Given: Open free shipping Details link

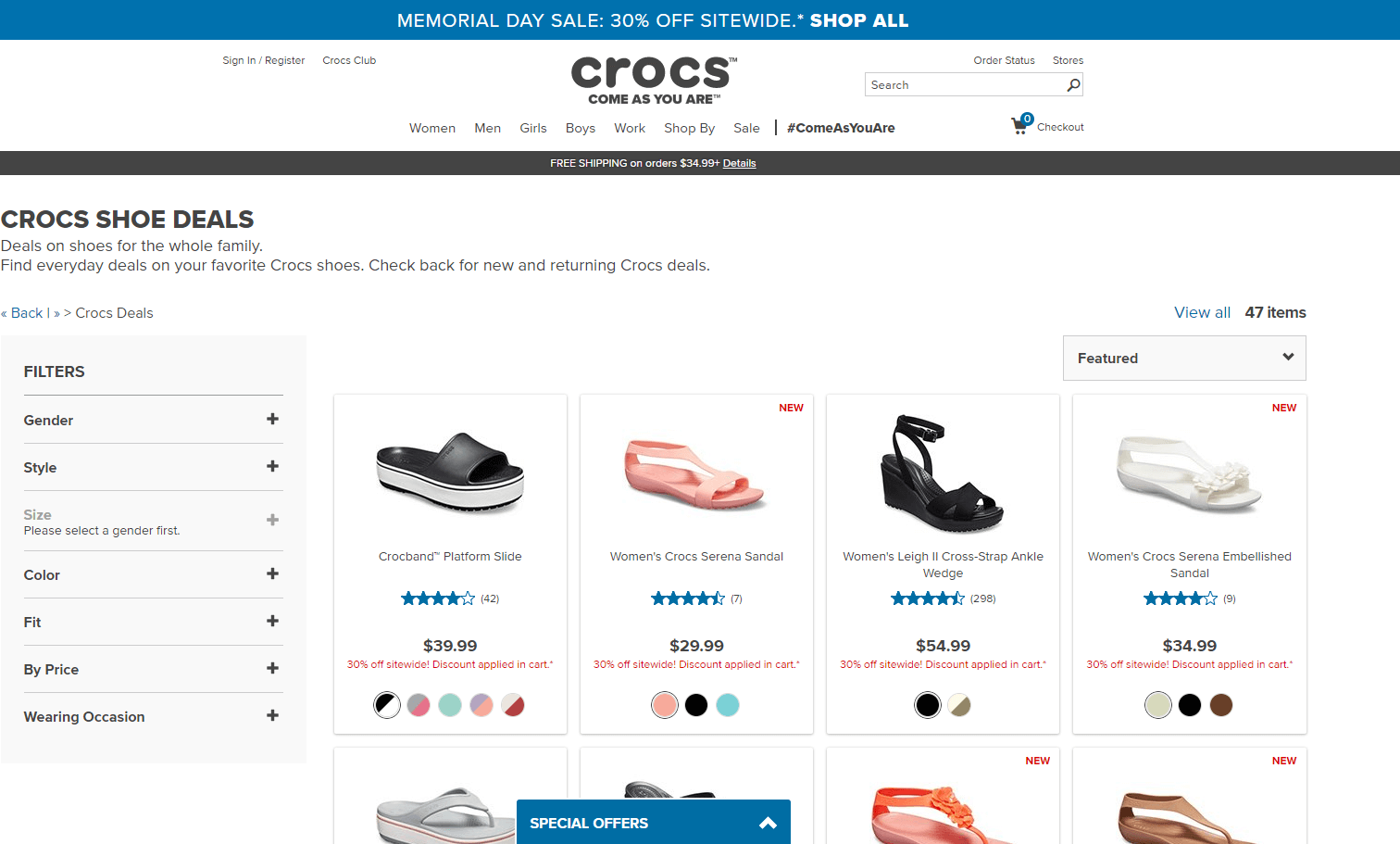Looking at the screenshot, I should 739,163.
